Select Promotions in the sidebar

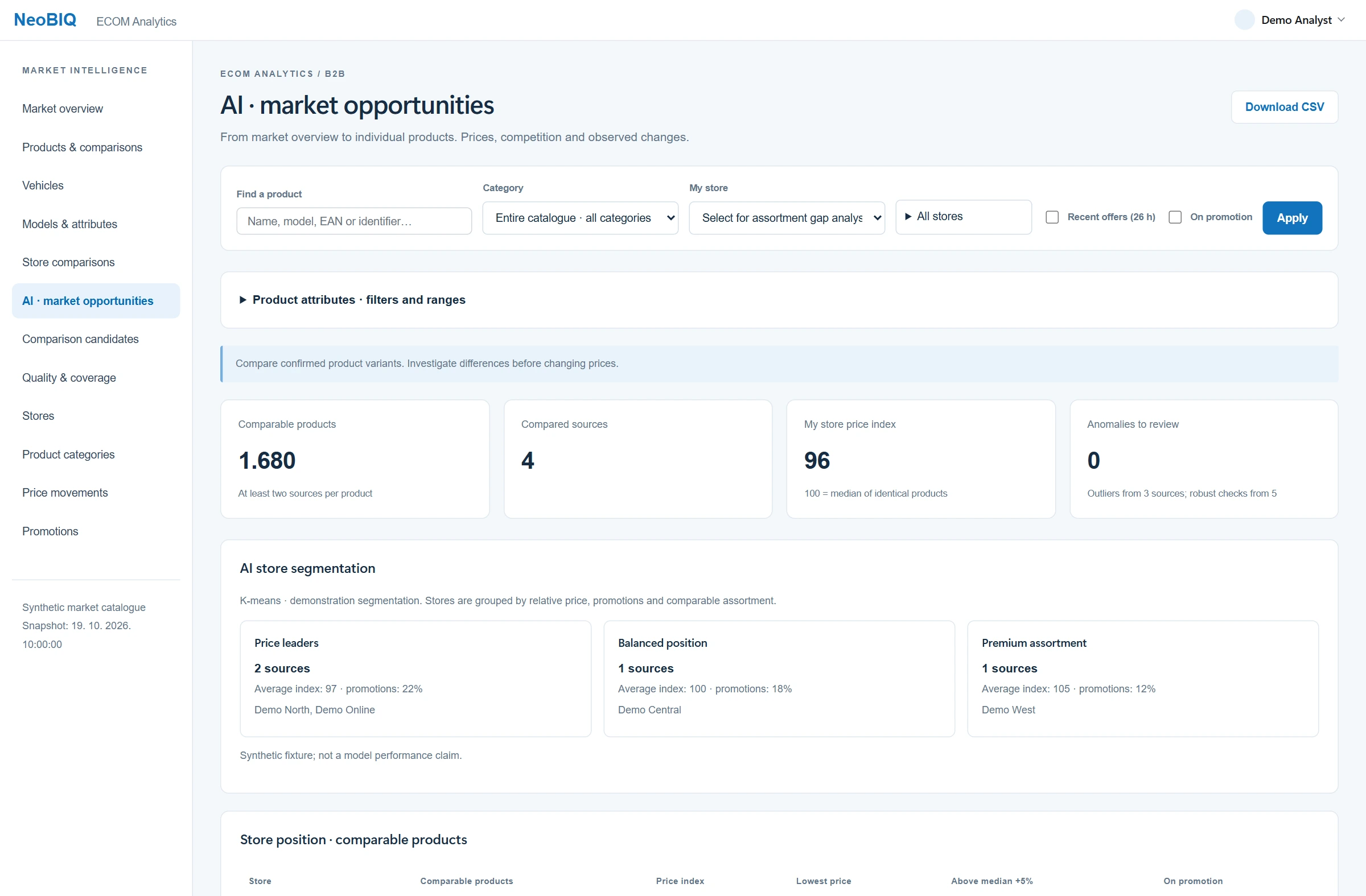(50, 531)
